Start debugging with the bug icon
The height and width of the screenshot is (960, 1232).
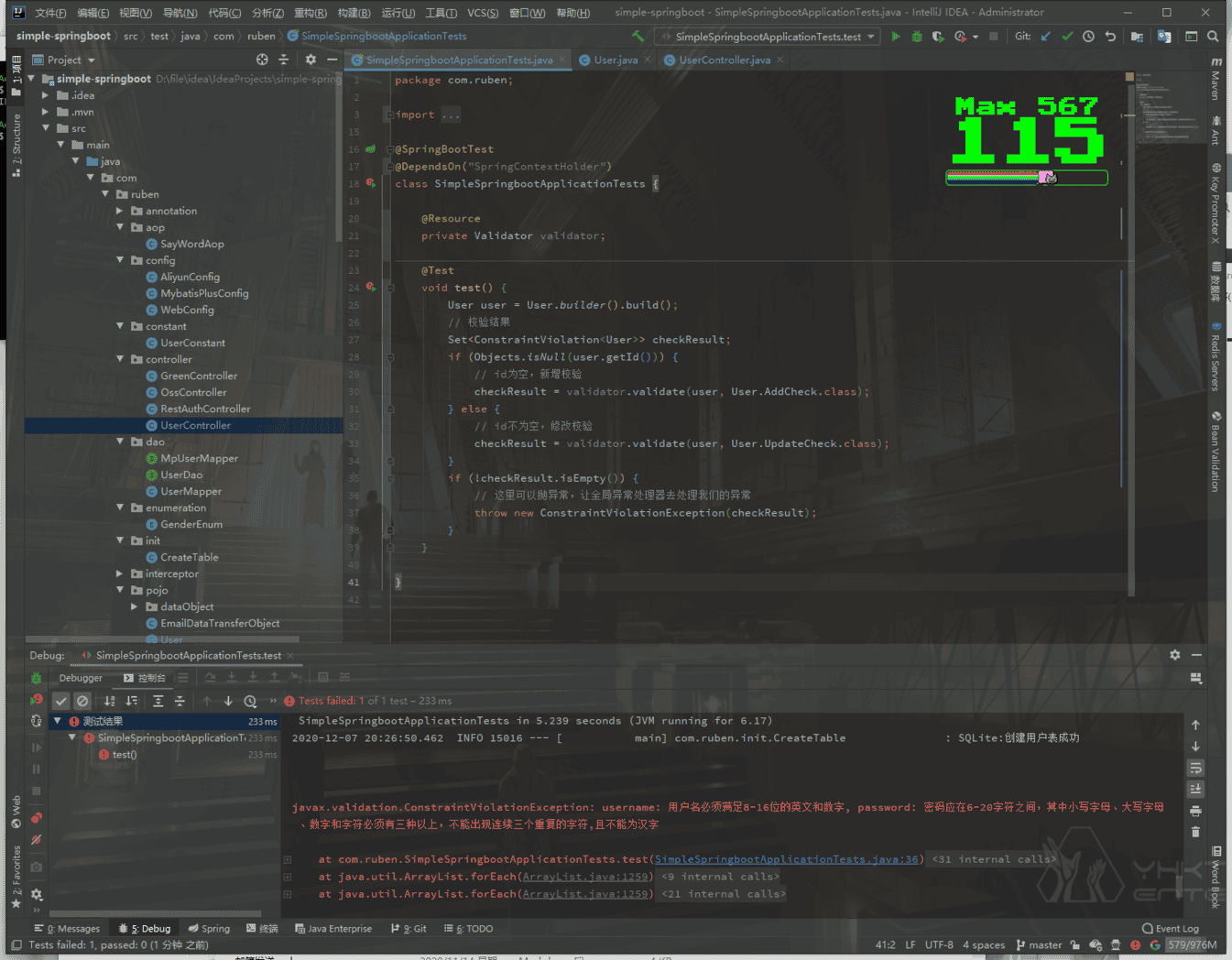tap(916, 37)
